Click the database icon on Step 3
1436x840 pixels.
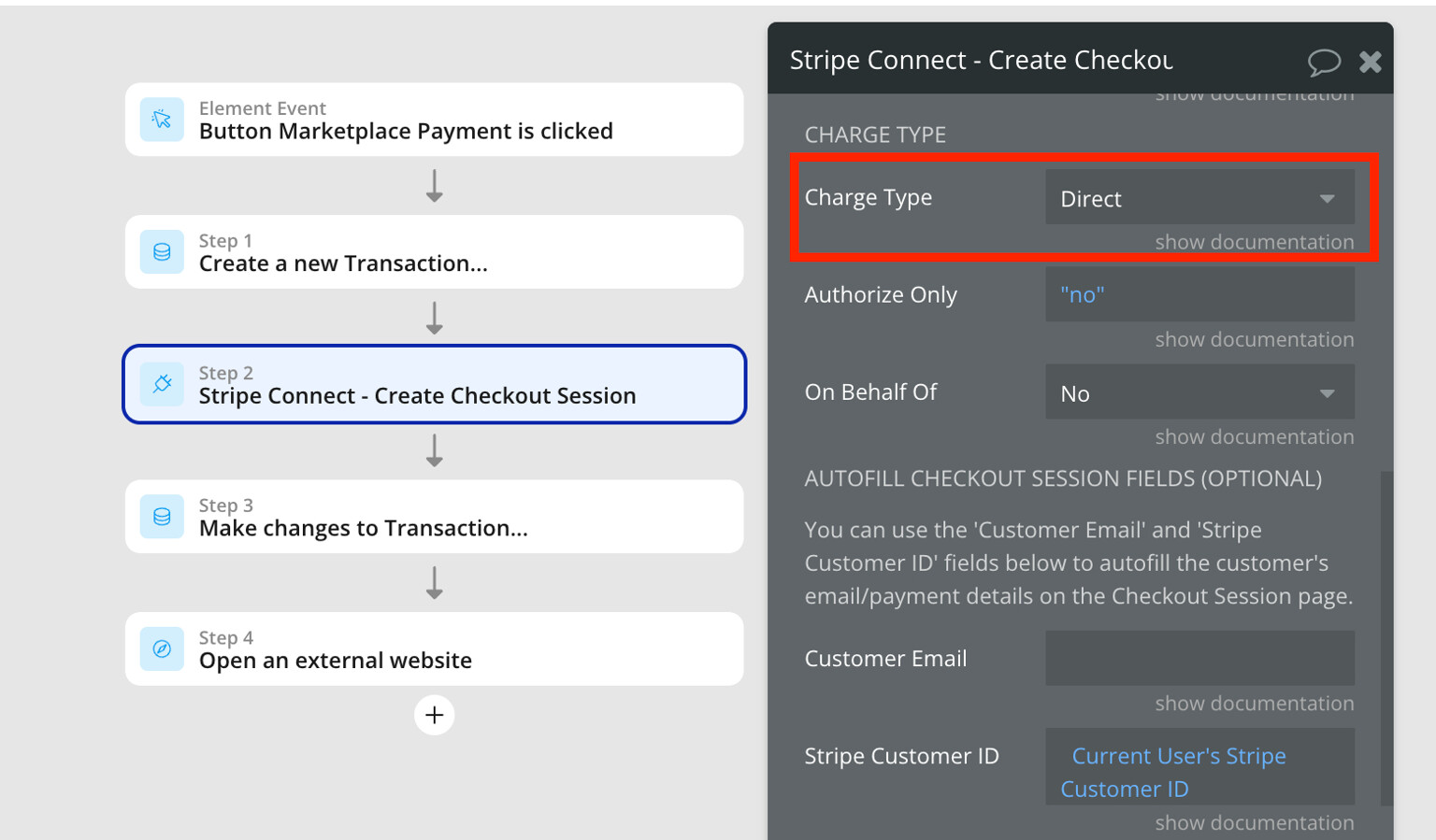(x=162, y=517)
